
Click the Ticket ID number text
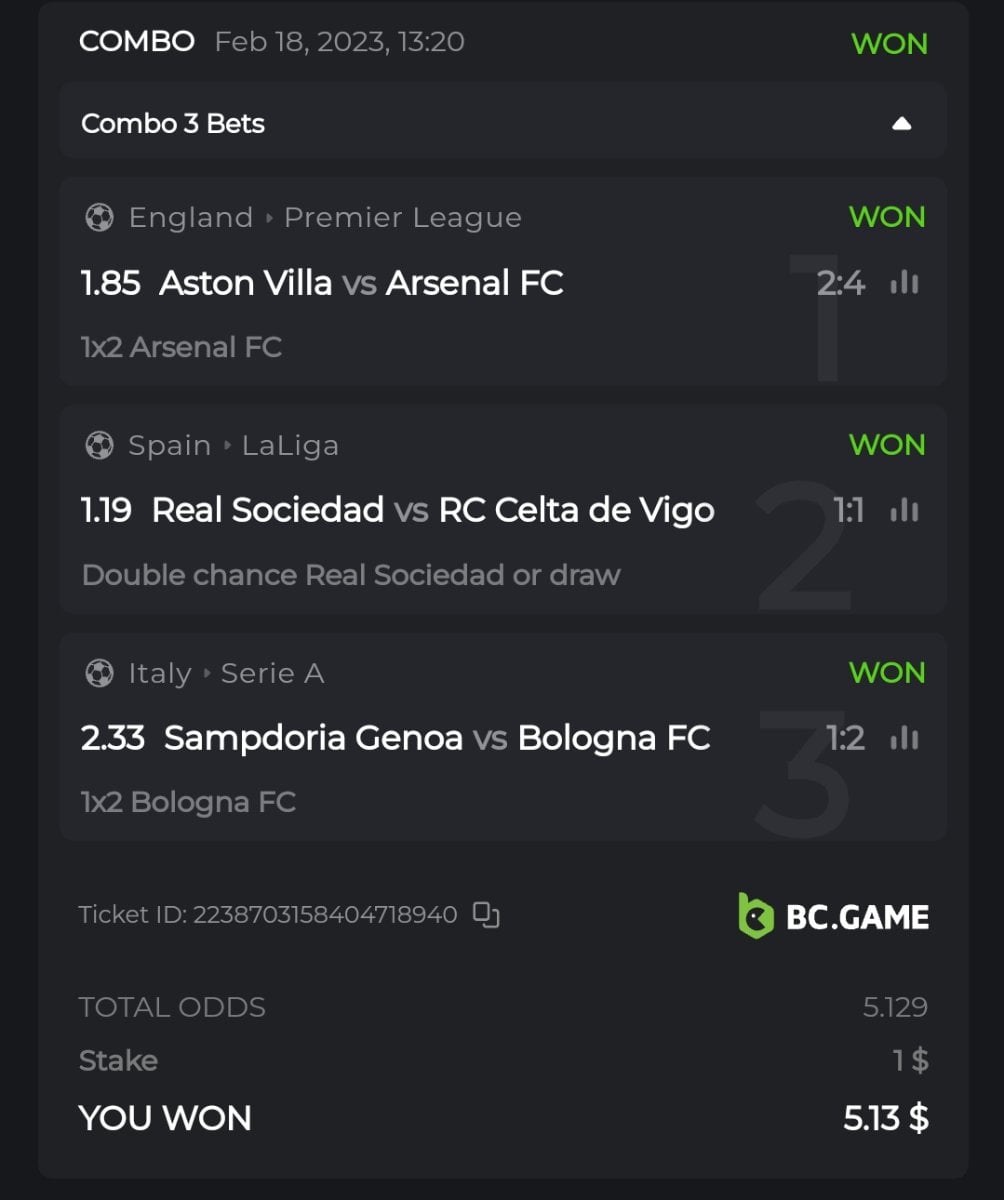[324, 915]
